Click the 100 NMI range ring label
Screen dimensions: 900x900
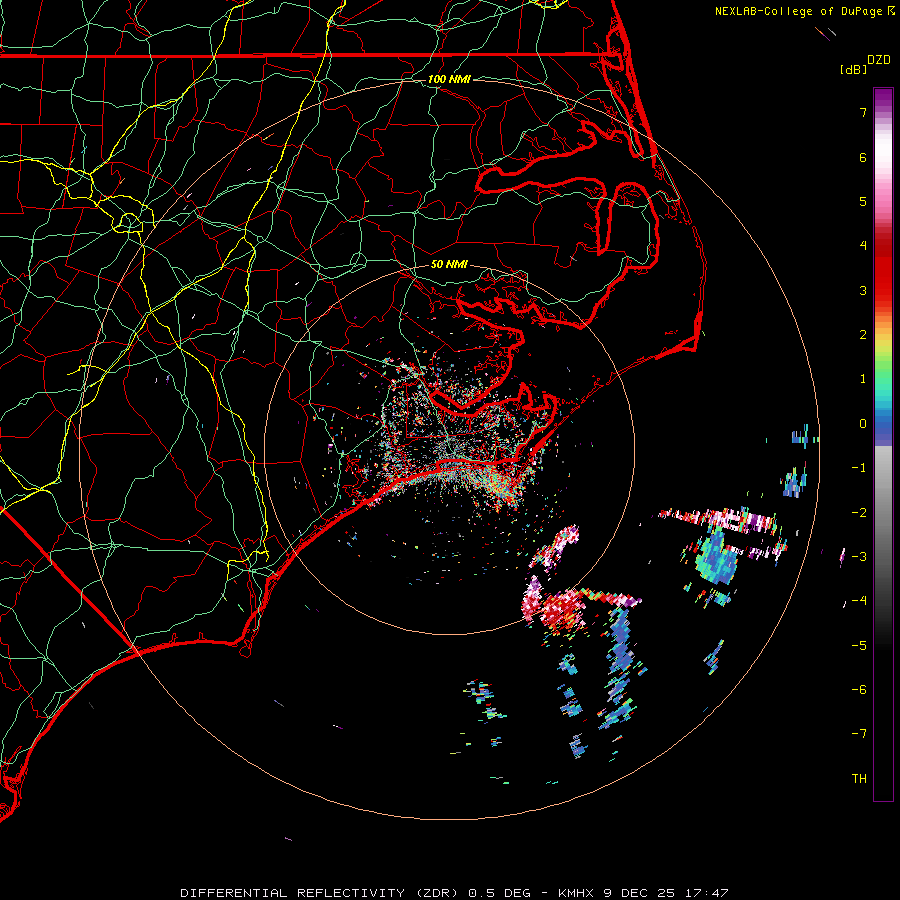tap(449, 79)
